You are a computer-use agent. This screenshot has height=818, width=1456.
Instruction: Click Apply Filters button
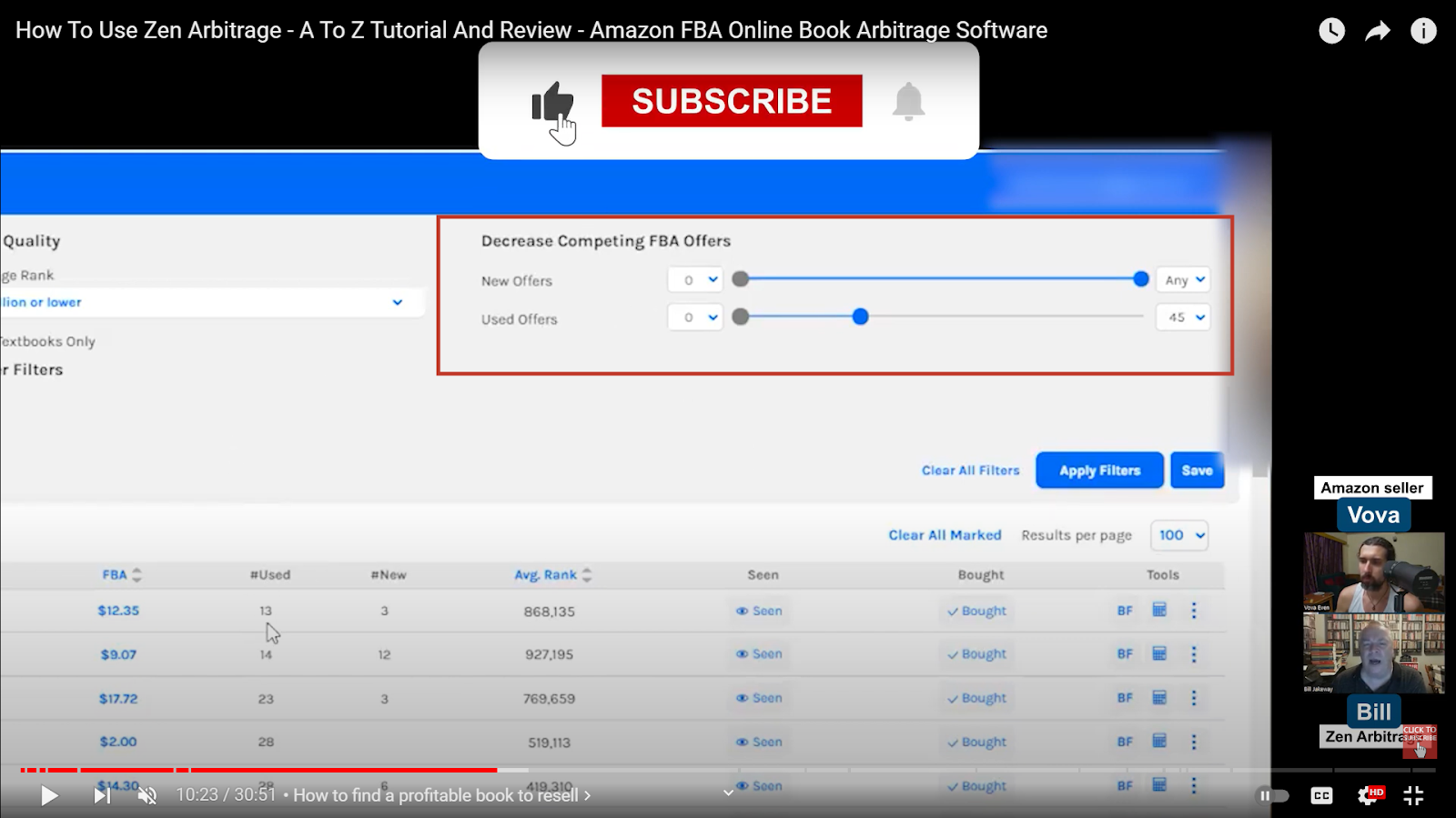click(x=1099, y=470)
